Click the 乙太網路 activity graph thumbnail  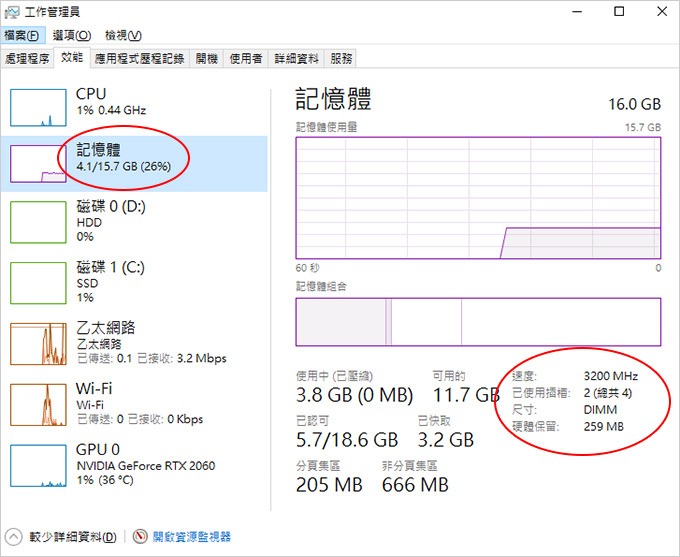(x=38, y=344)
